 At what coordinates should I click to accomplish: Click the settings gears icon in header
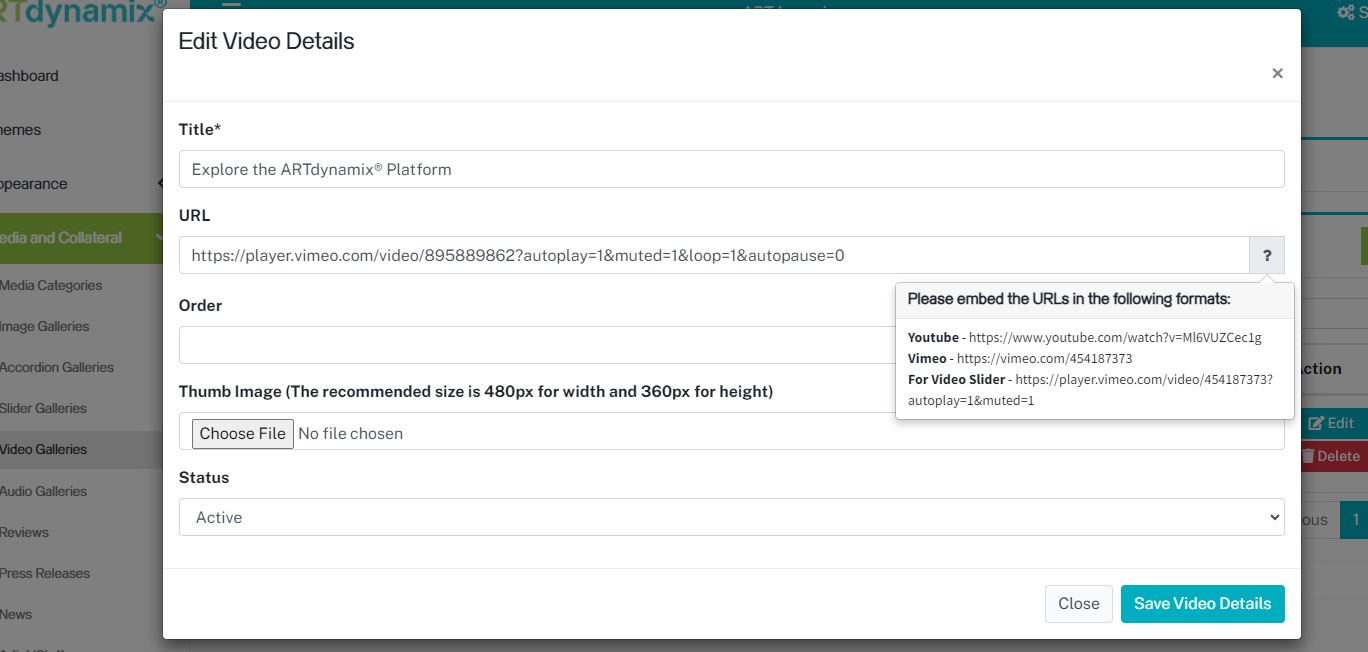click(1347, 12)
